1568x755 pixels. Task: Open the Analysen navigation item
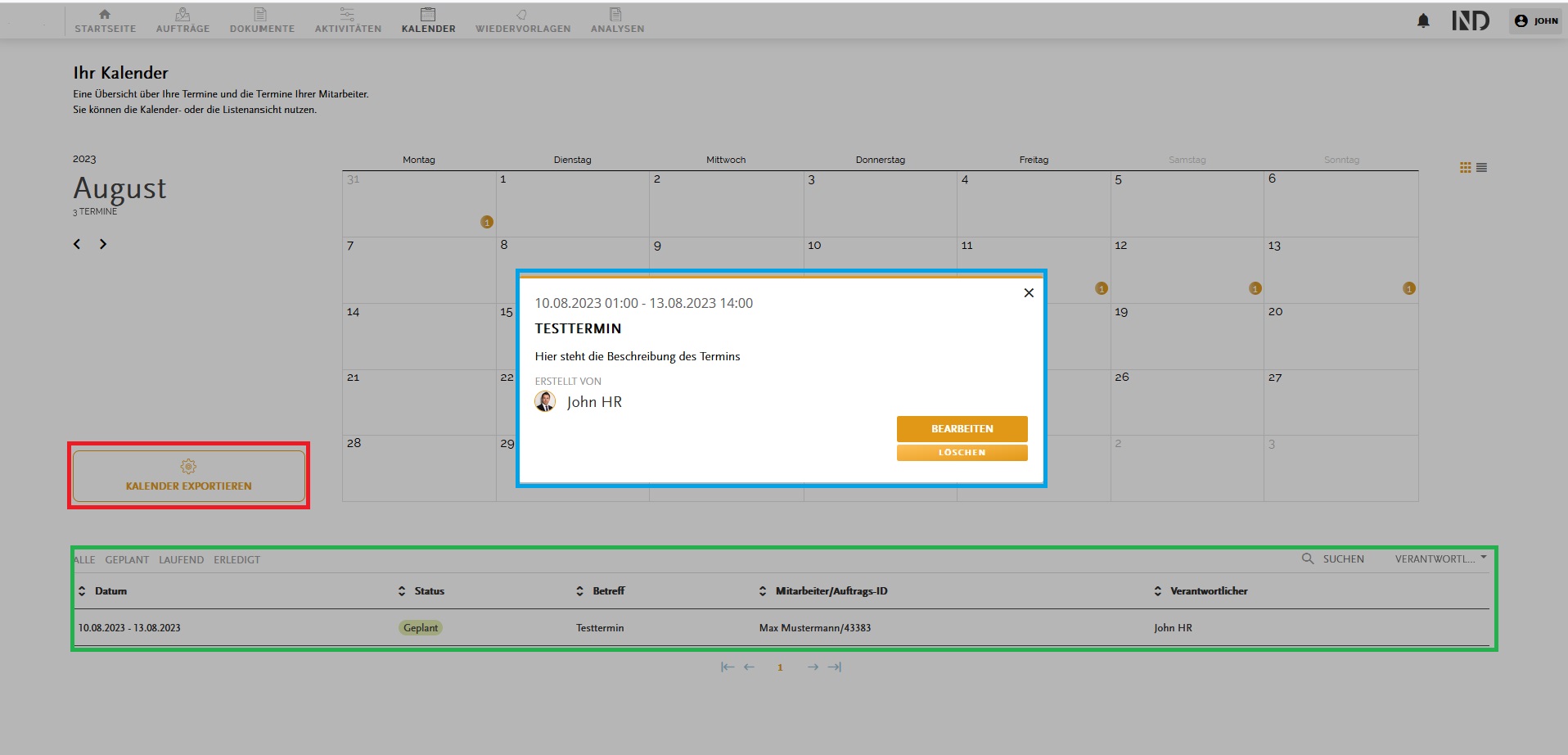tap(617, 20)
